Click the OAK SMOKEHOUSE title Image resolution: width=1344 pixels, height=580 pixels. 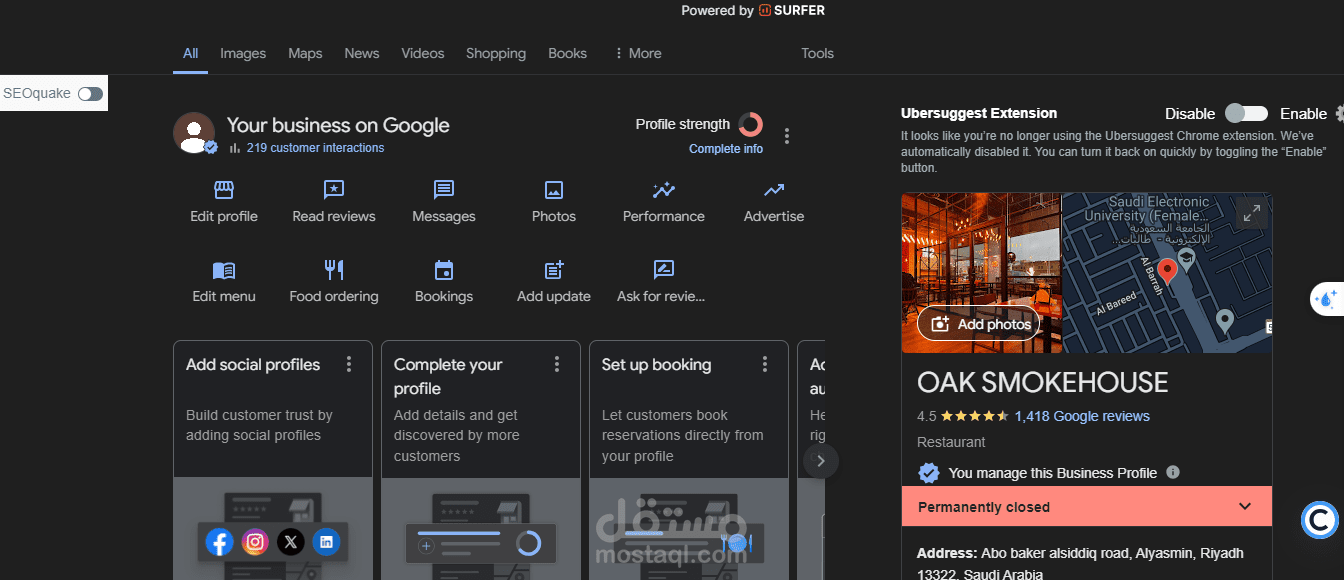(x=1042, y=382)
